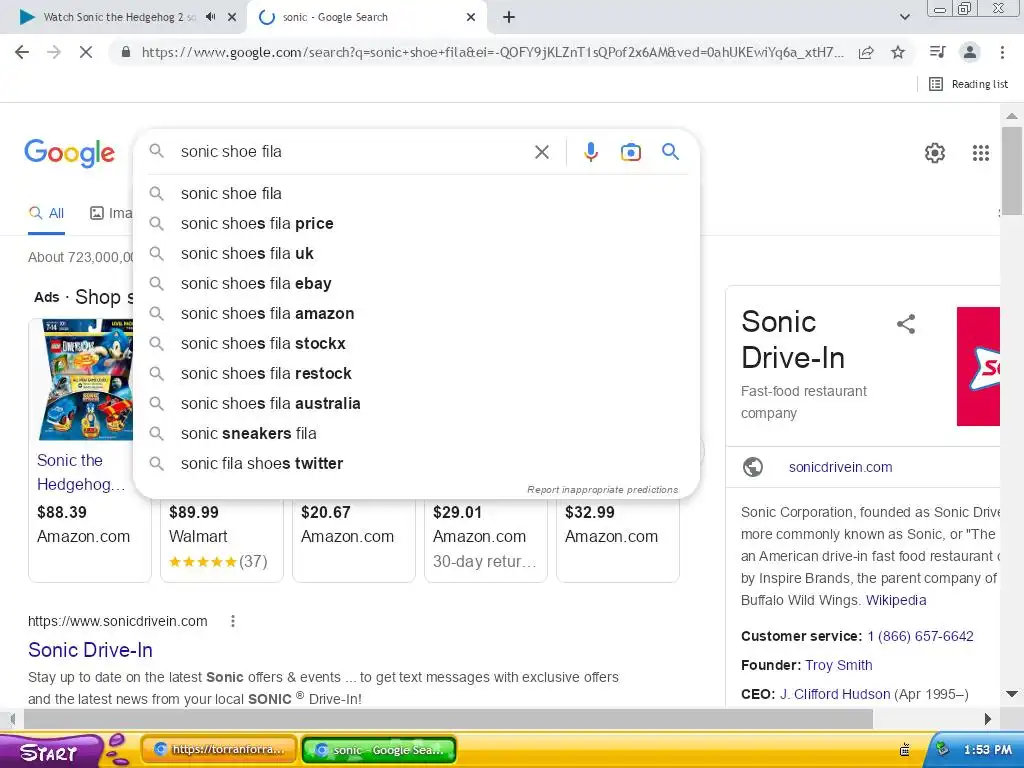The height and width of the screenshot is (768, 1024).
Task: Open the Start menu
Action: [x=49, y=752]
